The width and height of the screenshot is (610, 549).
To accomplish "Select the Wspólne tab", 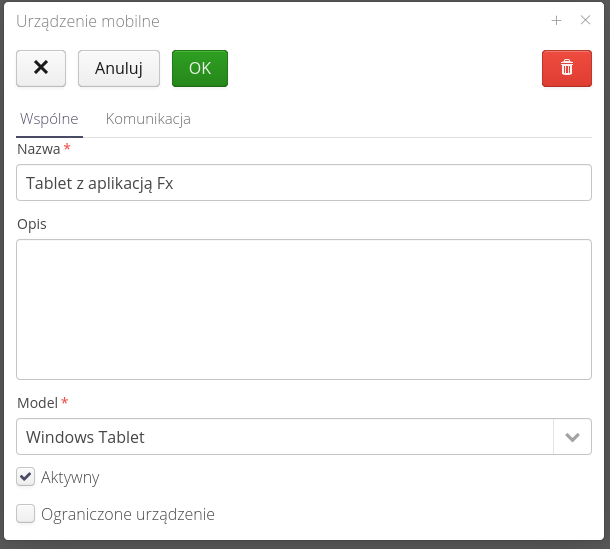I will click(49, 119).
